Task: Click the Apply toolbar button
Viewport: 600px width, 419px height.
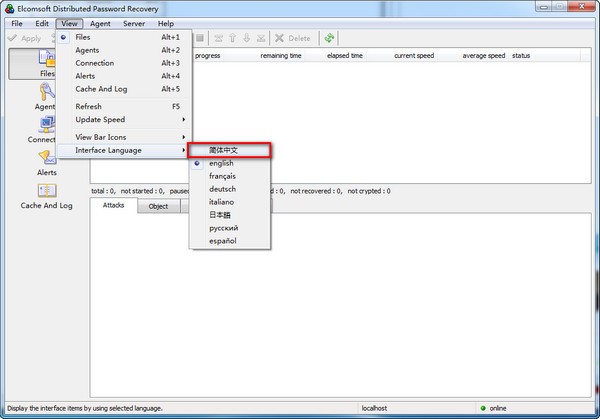Action: (x=25, y=38)
